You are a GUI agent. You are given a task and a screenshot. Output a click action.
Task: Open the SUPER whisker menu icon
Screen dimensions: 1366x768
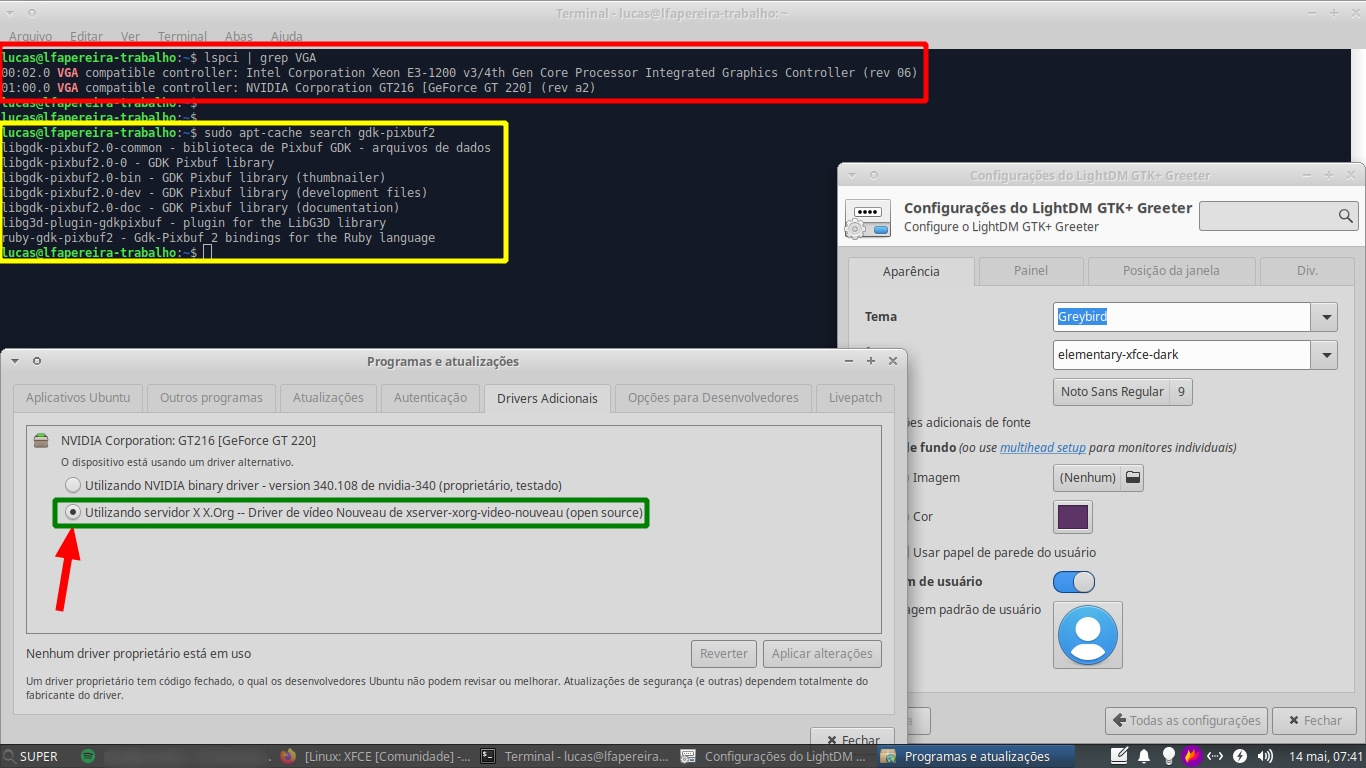pyautogui.click(x=9, y=757)
